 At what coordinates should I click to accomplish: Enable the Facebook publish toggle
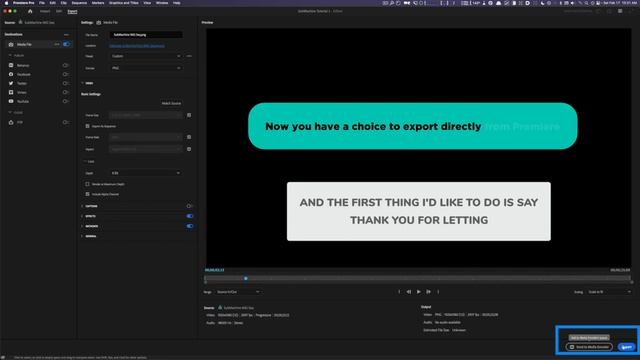pos(65,74)
